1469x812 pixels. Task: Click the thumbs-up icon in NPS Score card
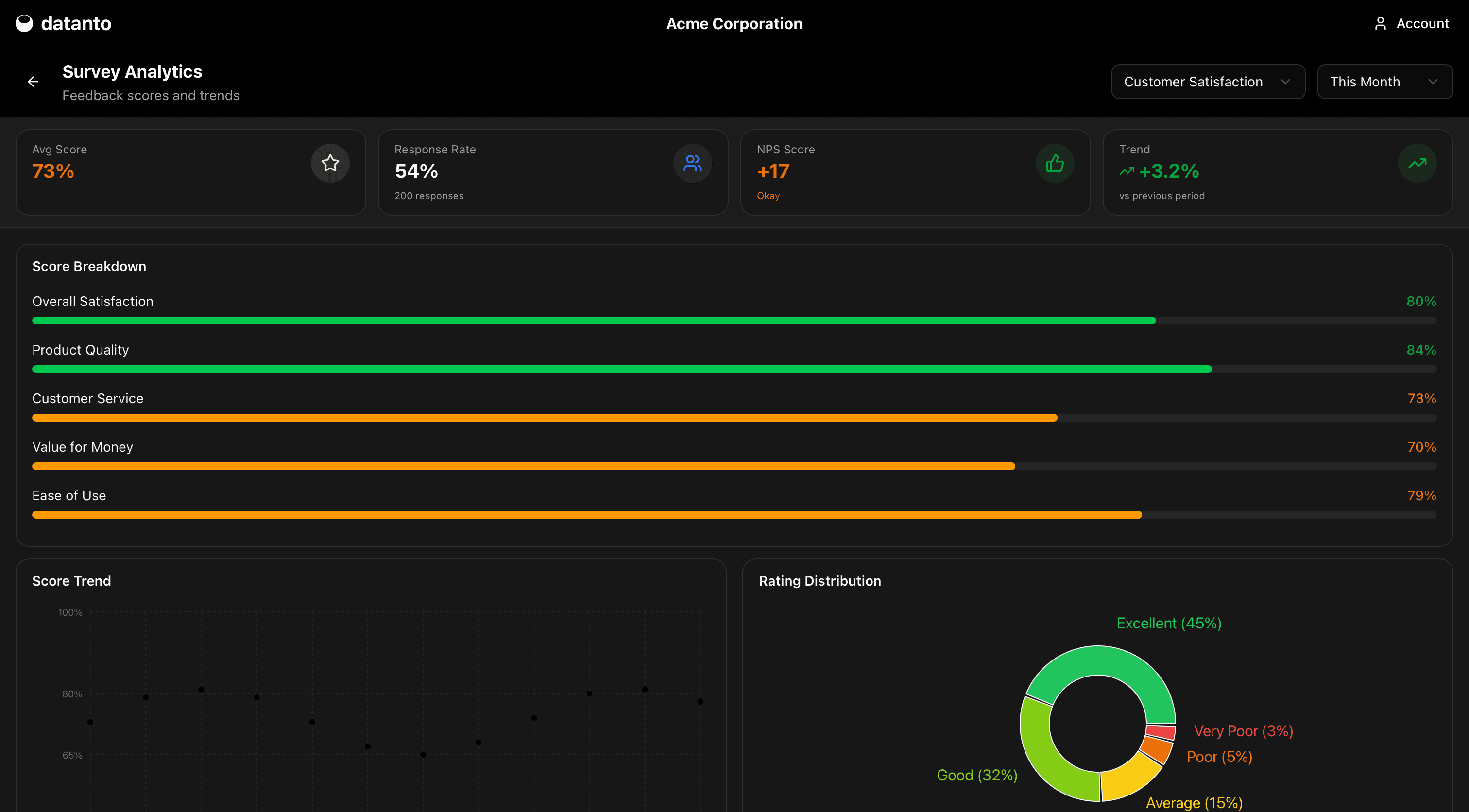[x=1055, y=164]
